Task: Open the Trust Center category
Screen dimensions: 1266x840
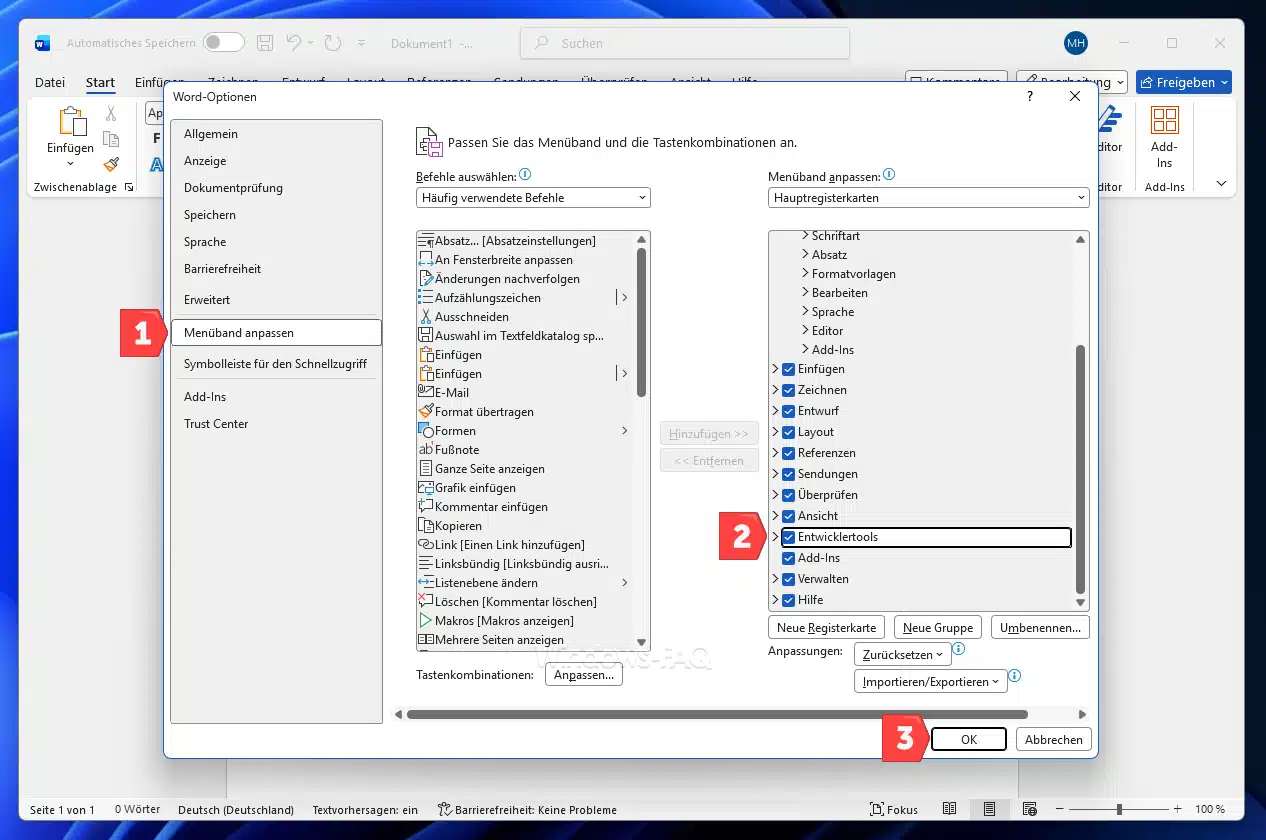Action: pyautogui.click(x=216, y=424)
